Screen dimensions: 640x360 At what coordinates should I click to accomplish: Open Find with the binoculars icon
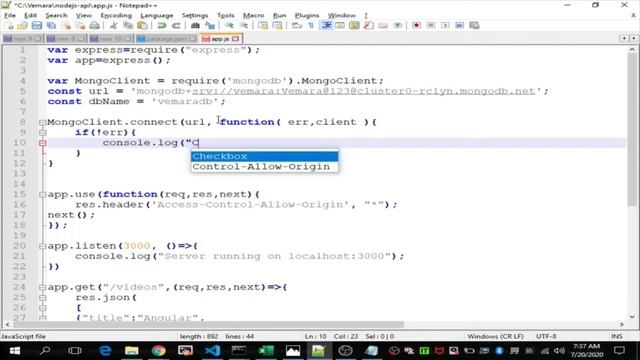[196, 26]
